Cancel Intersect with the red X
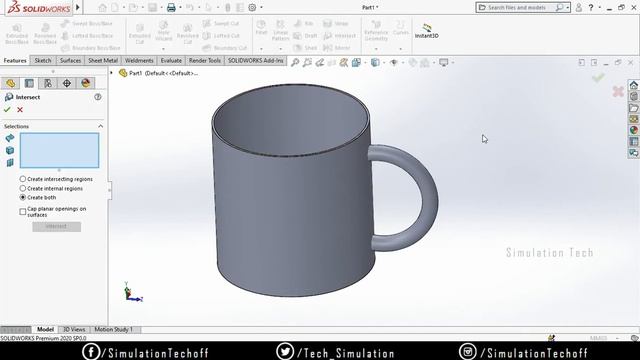The image size is (640, 360). point(20,109)
